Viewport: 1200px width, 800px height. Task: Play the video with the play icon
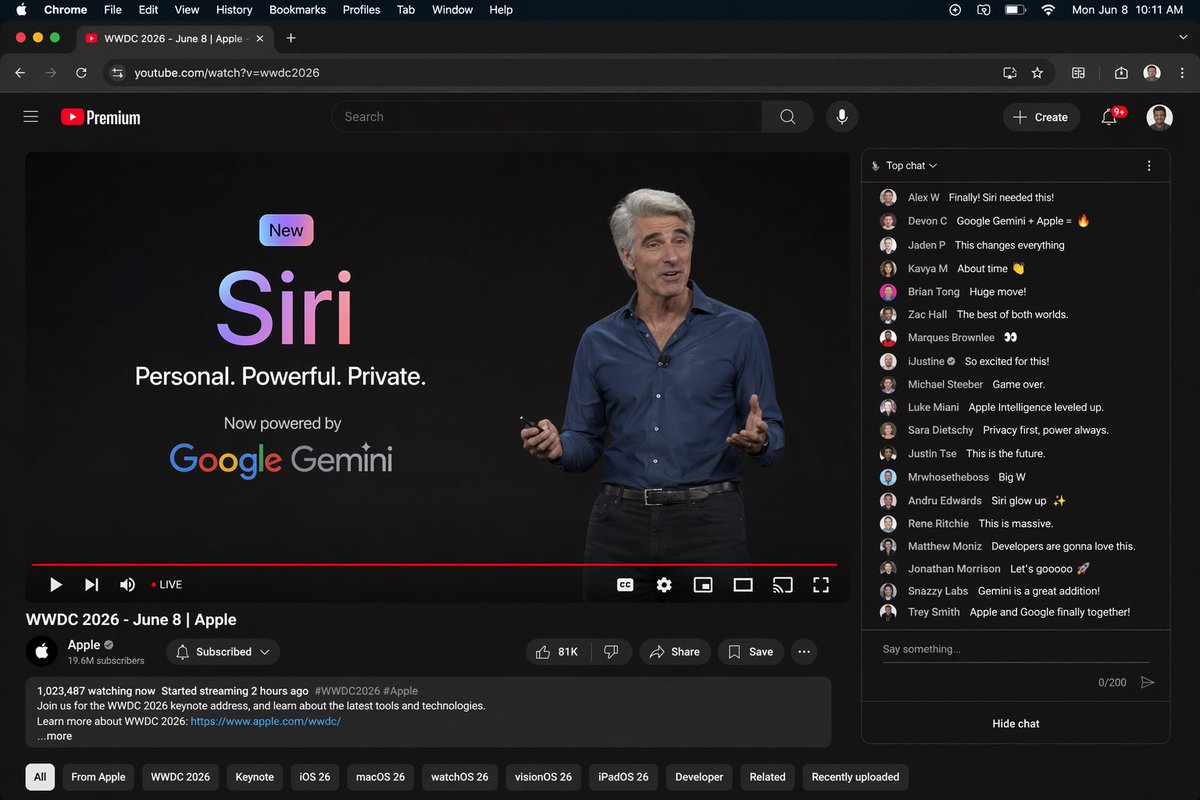(56, 585)
